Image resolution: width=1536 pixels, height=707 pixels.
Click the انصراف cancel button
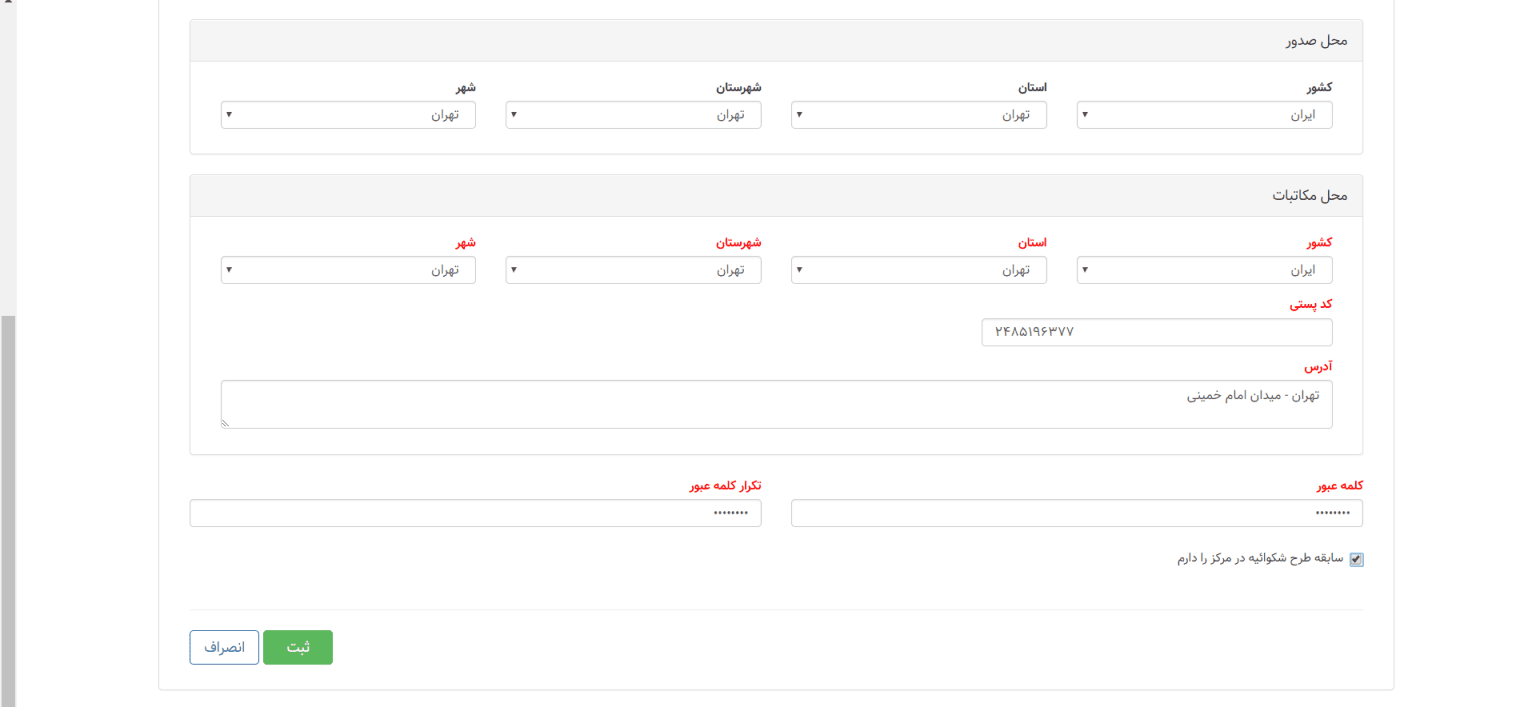(224, 647)
